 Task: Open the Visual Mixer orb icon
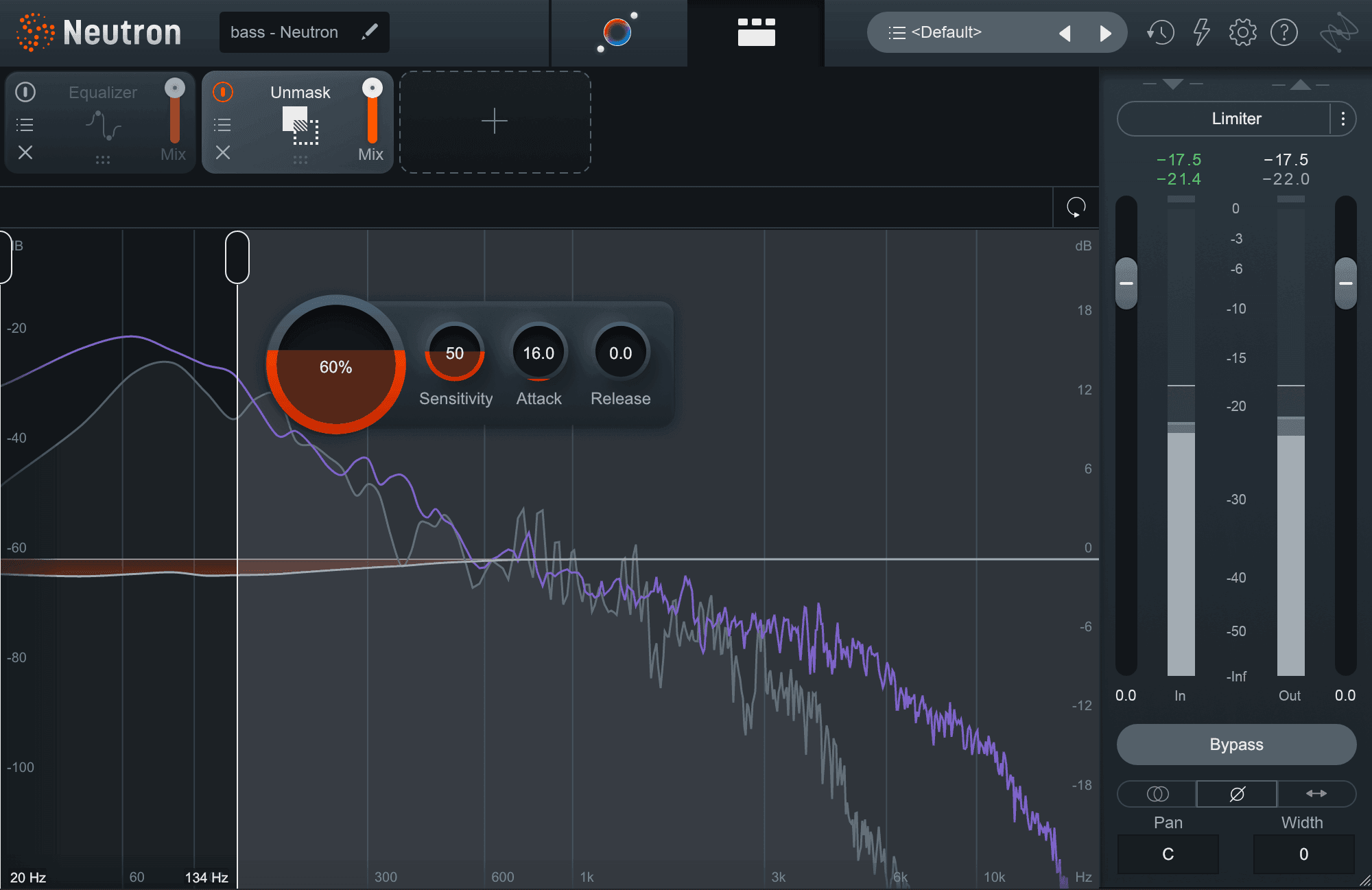tap(617, 32)
